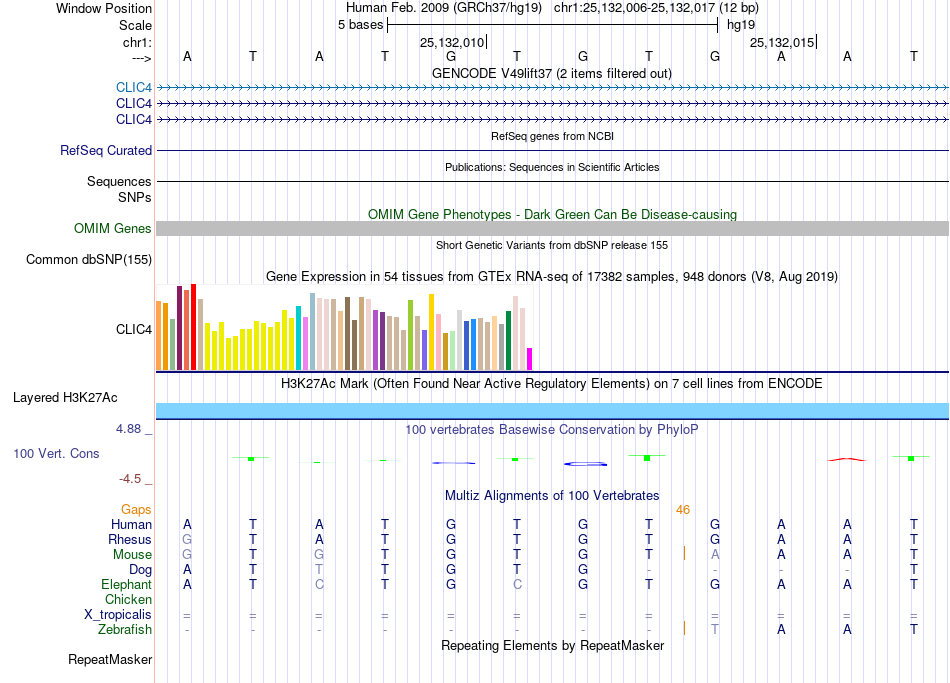Viewport: 950px width, 683px height.
Task: Click the Gene Expression in 54 tissues title
Action: 552,277
